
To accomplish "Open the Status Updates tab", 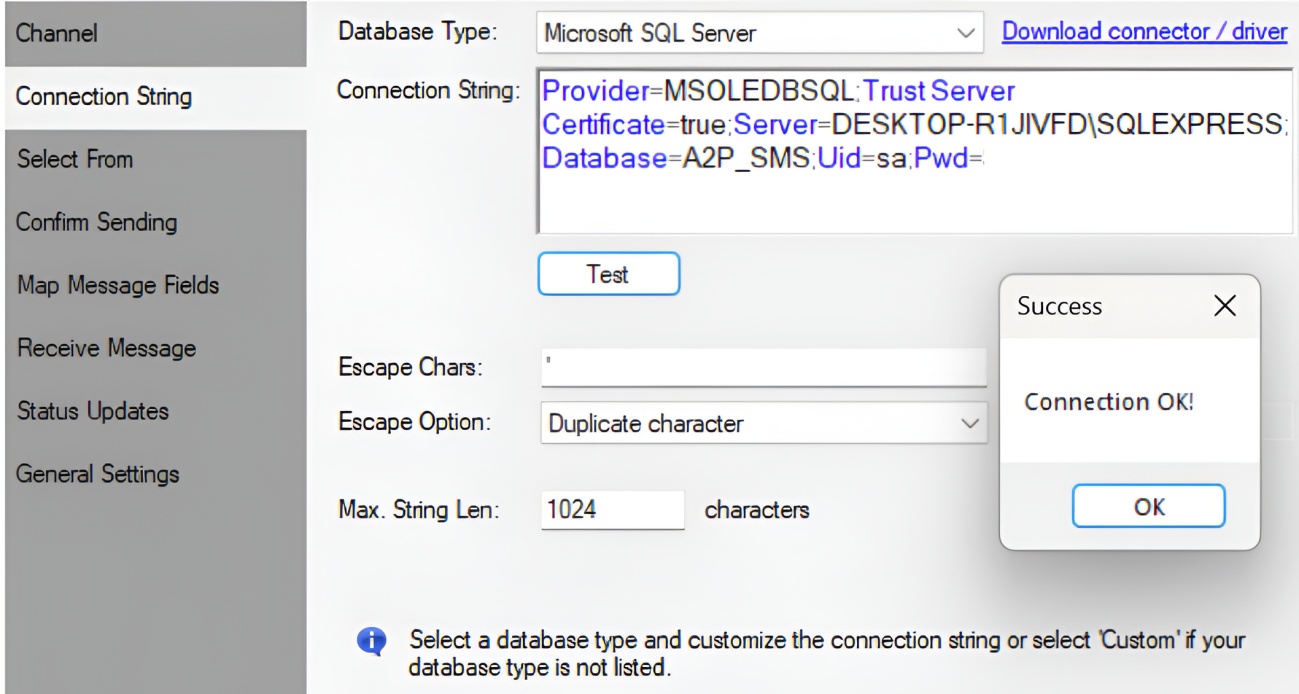I will (x=153, y=411).
